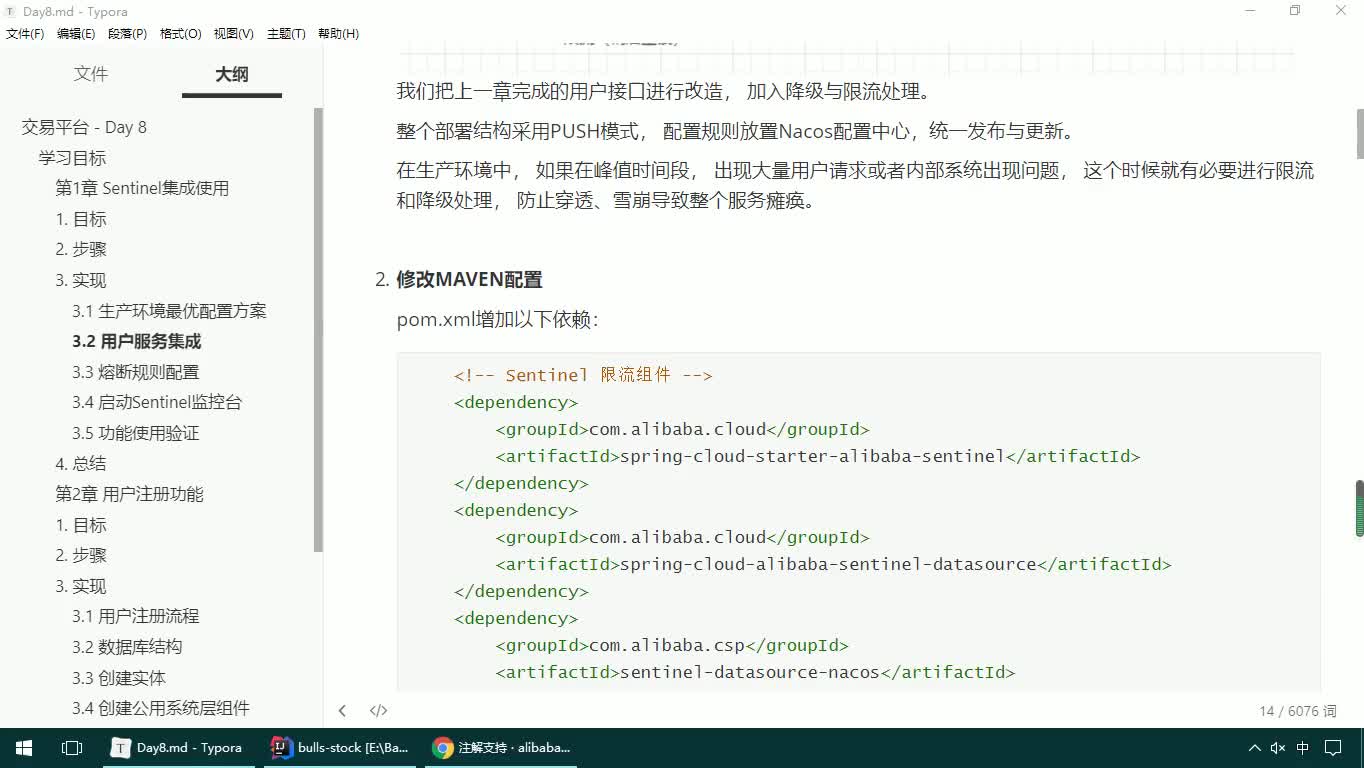The height and width of the screenshot is (768, 1364).
Task: Open the 格式(O) menu
Action: point(180,34)
